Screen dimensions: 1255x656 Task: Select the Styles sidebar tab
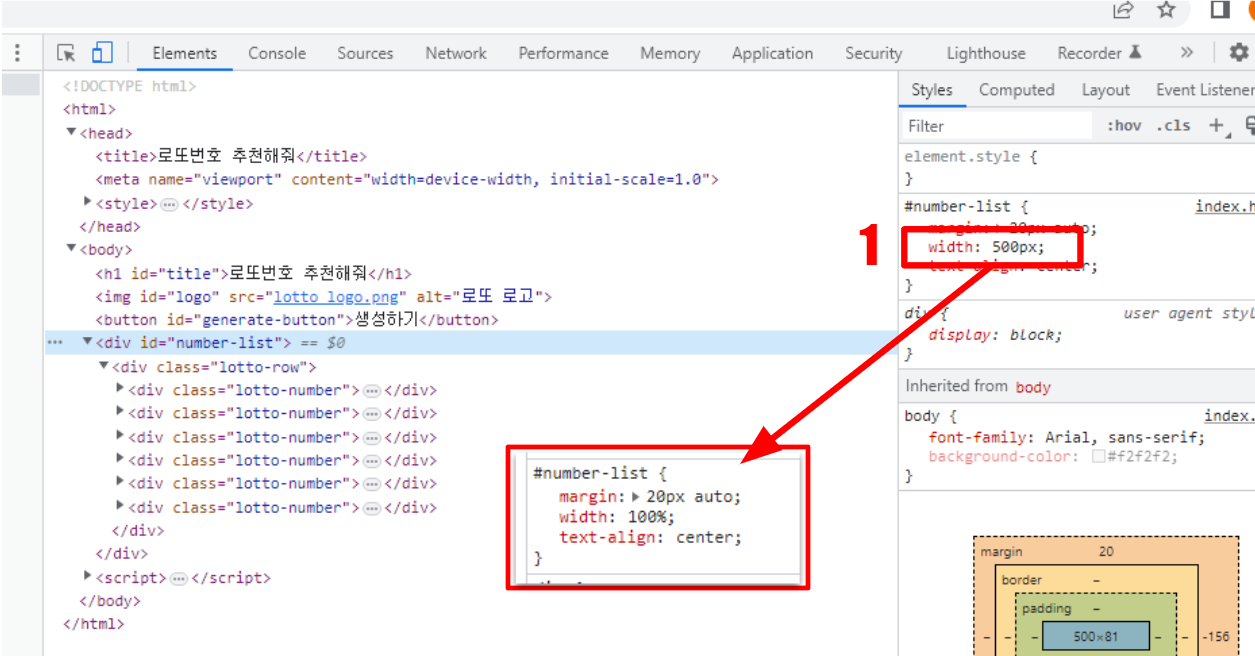point(932,90)
